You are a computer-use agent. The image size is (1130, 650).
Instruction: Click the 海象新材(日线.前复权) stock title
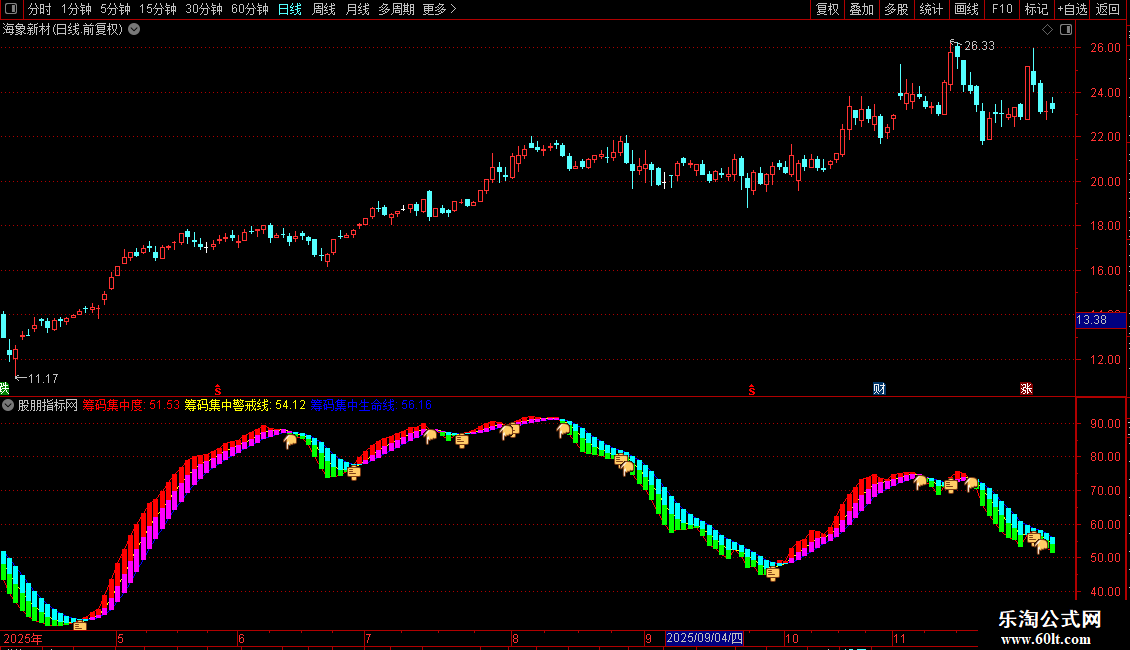[63, 30]
